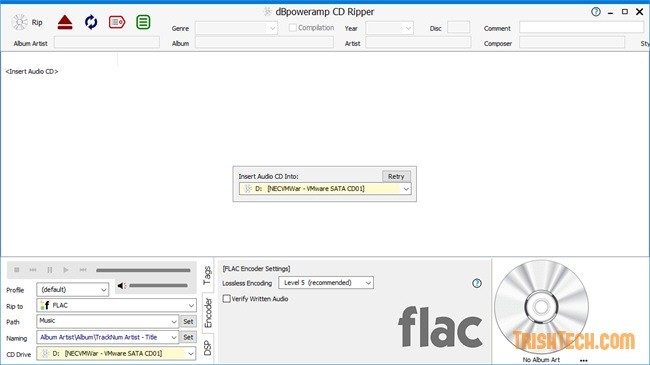Click the Composer input field
This screenshot has width=650, height=365.
(x=572, y=42)
